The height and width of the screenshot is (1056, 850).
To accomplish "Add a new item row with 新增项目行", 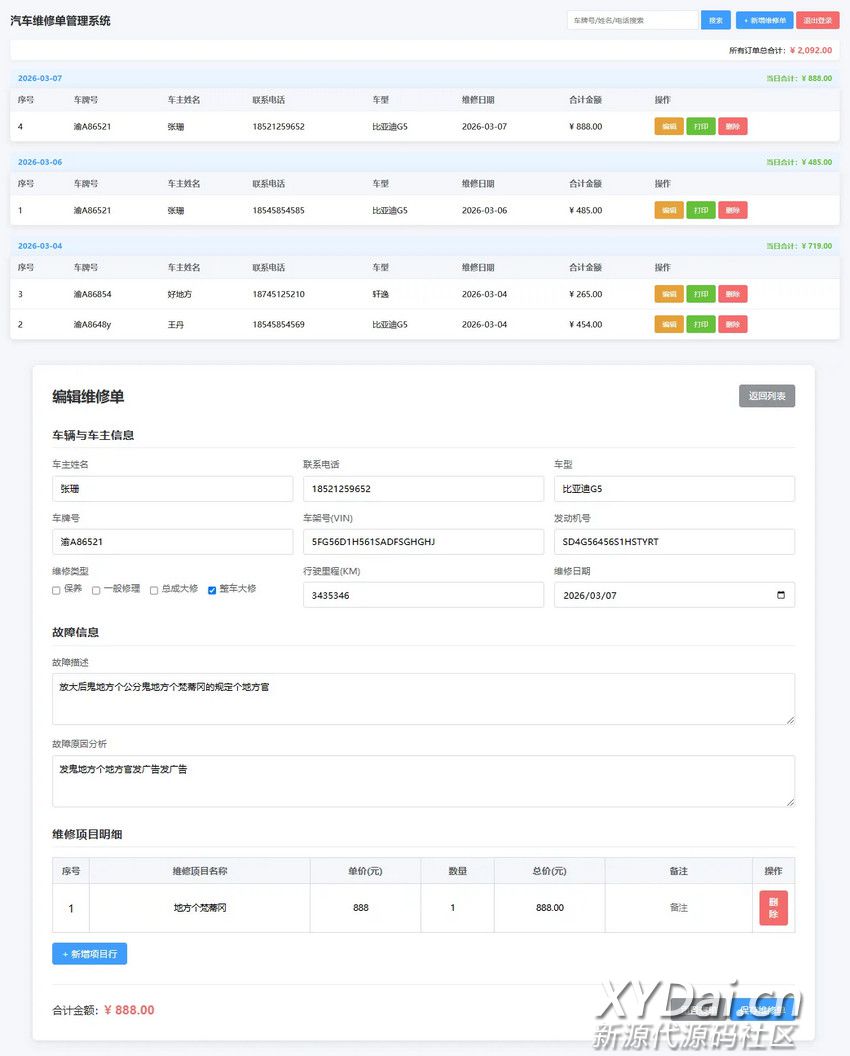I will [x=89, y=954].
